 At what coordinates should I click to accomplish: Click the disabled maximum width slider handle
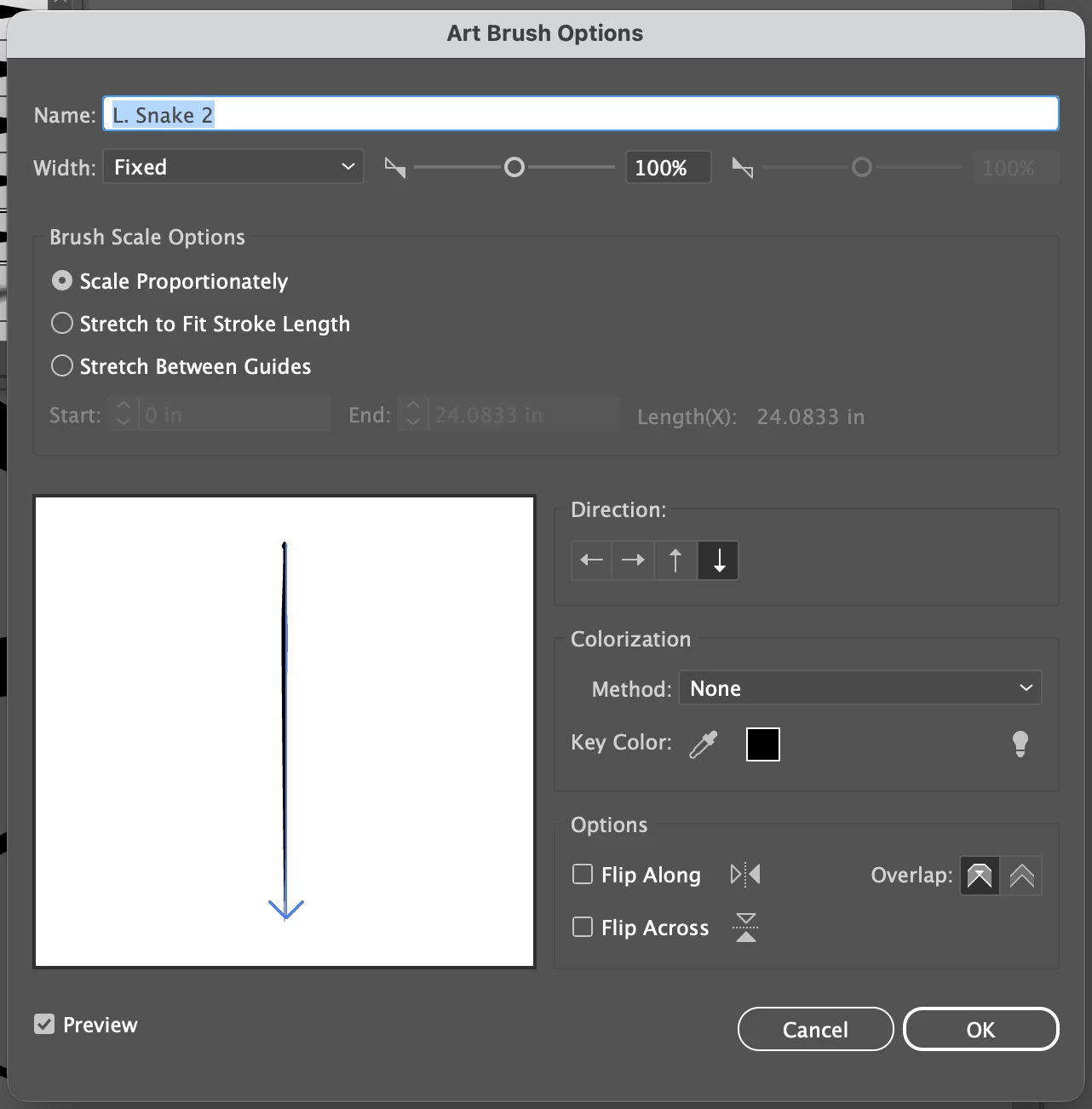(x=862, y=168)
